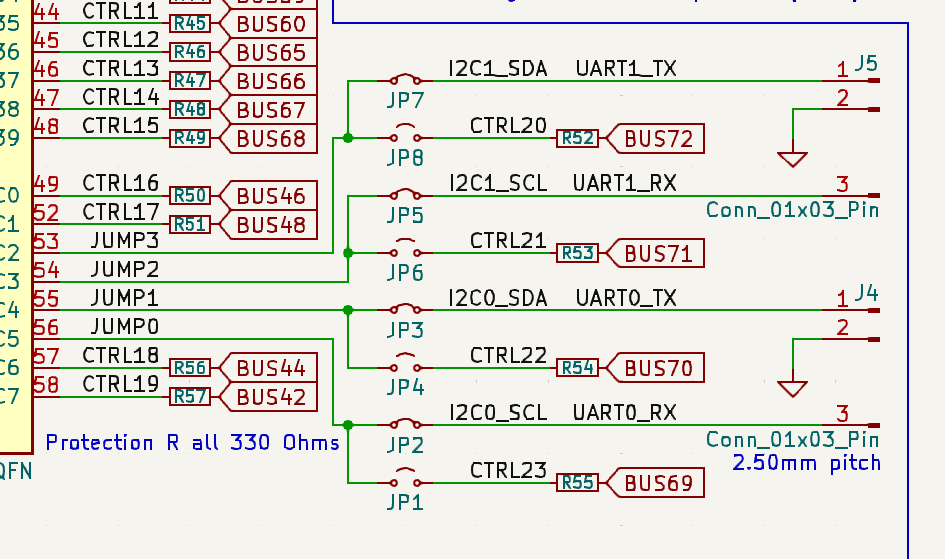945x559 pixels.
Task: Click the J5 connector reference
Action: point(866,64)
